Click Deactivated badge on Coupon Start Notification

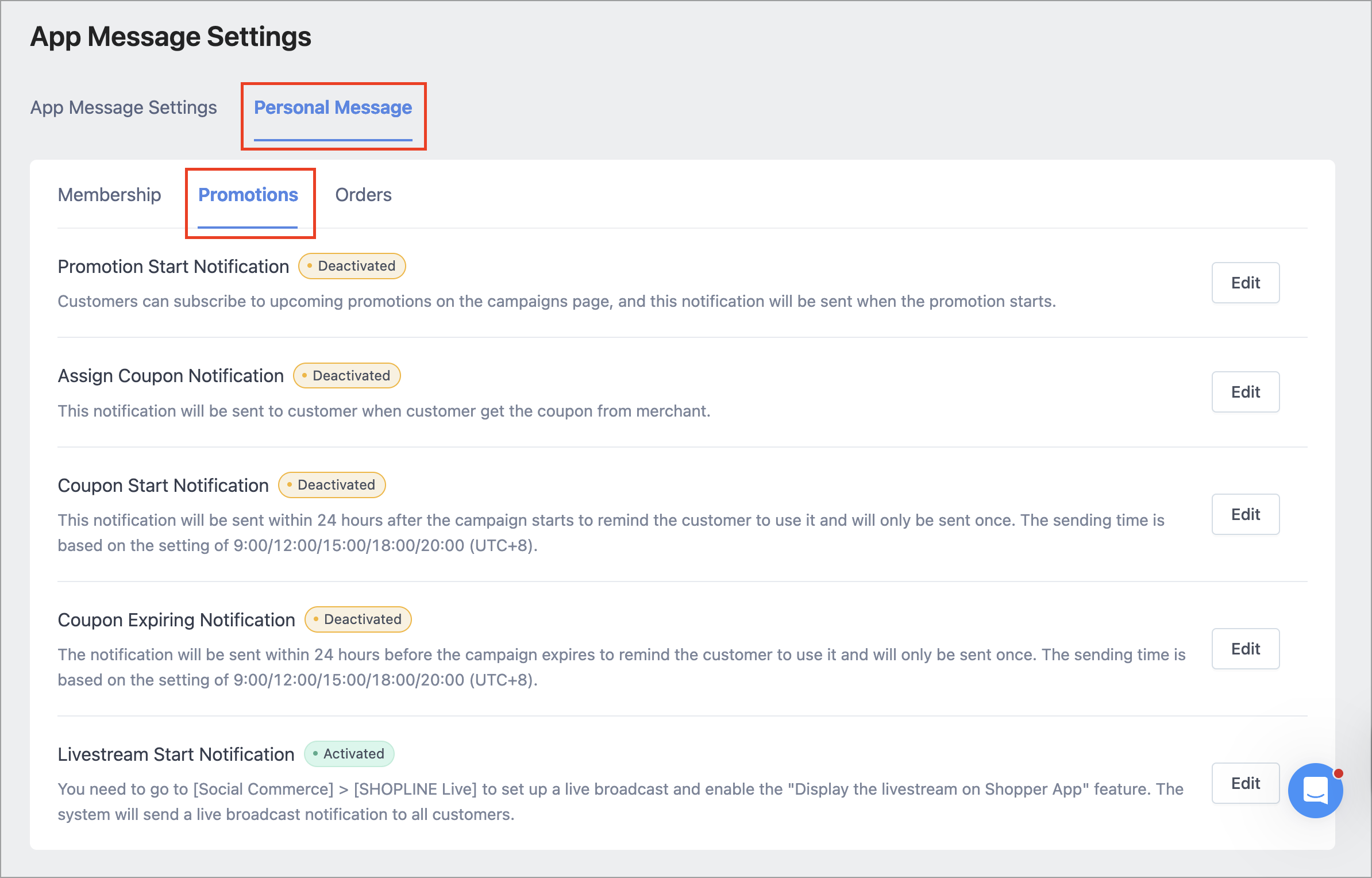pos(332,485)
